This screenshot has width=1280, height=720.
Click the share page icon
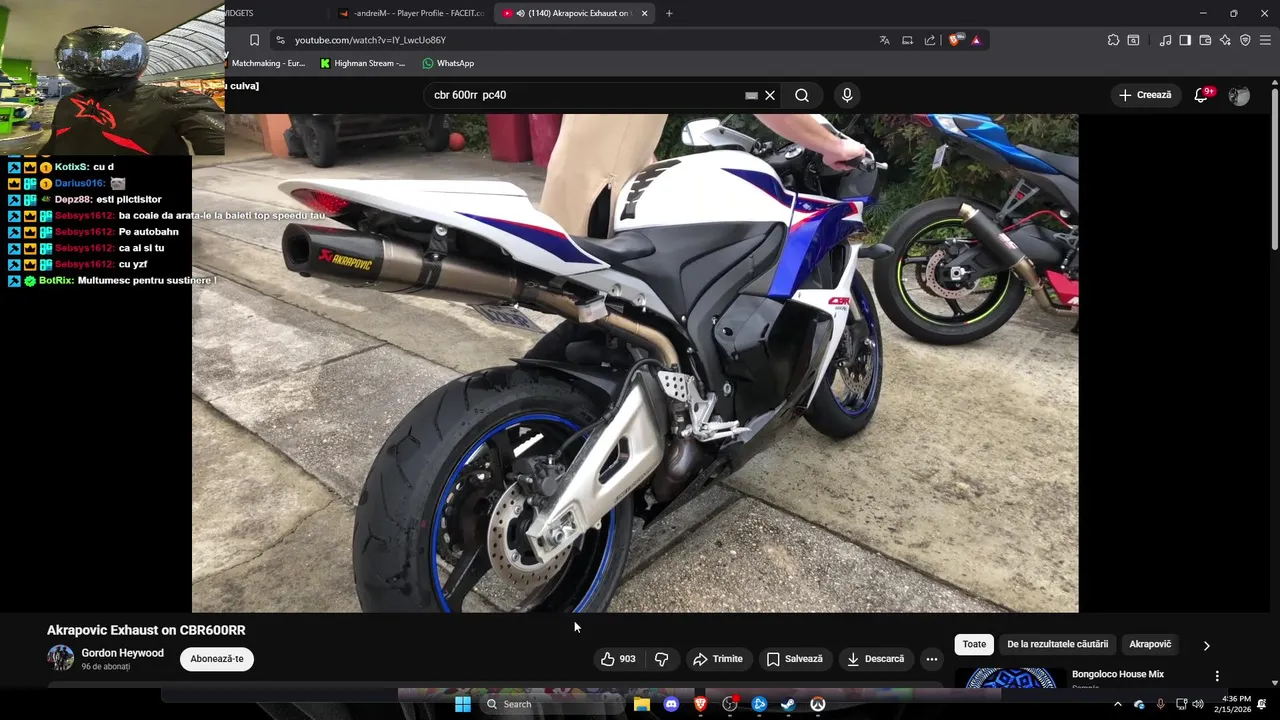click(930, 40)
